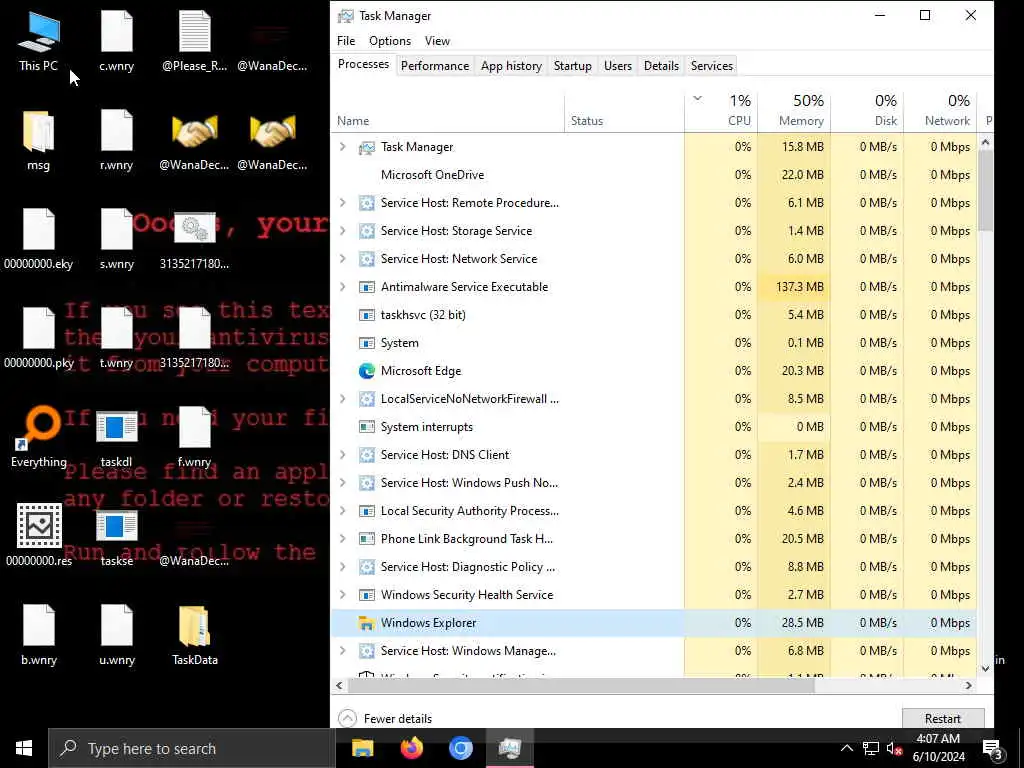Click the horizontal scrollbar right arrow

tap(969, 685)
